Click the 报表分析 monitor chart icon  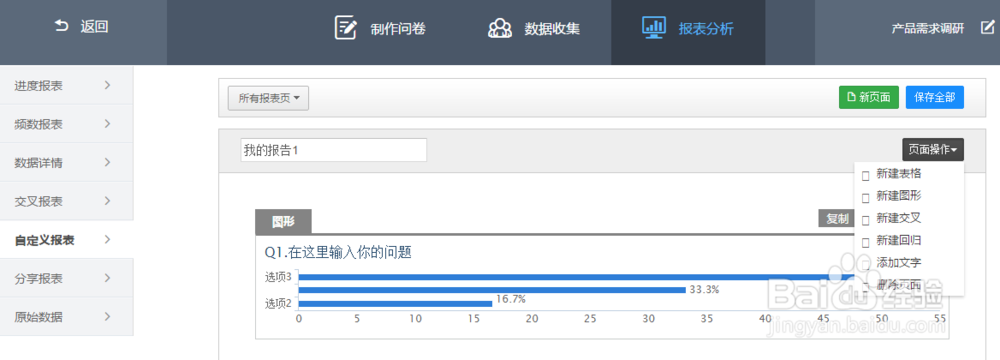click(654, 27)
